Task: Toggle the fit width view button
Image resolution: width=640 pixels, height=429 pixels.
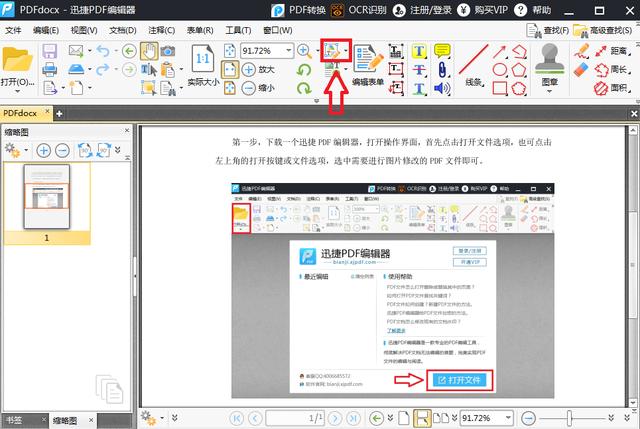Action: 230,70
